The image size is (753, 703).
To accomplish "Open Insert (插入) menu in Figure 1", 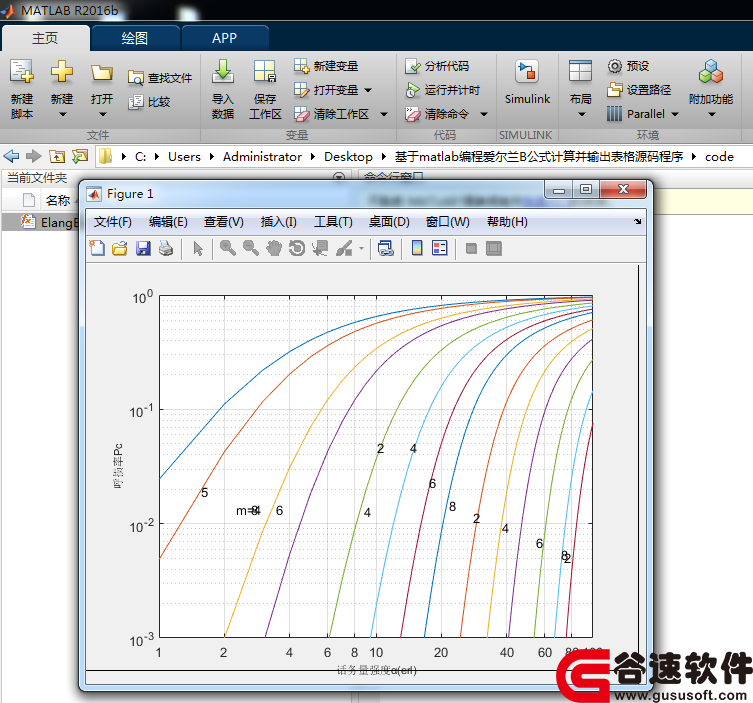I will [x=279, y=221].
